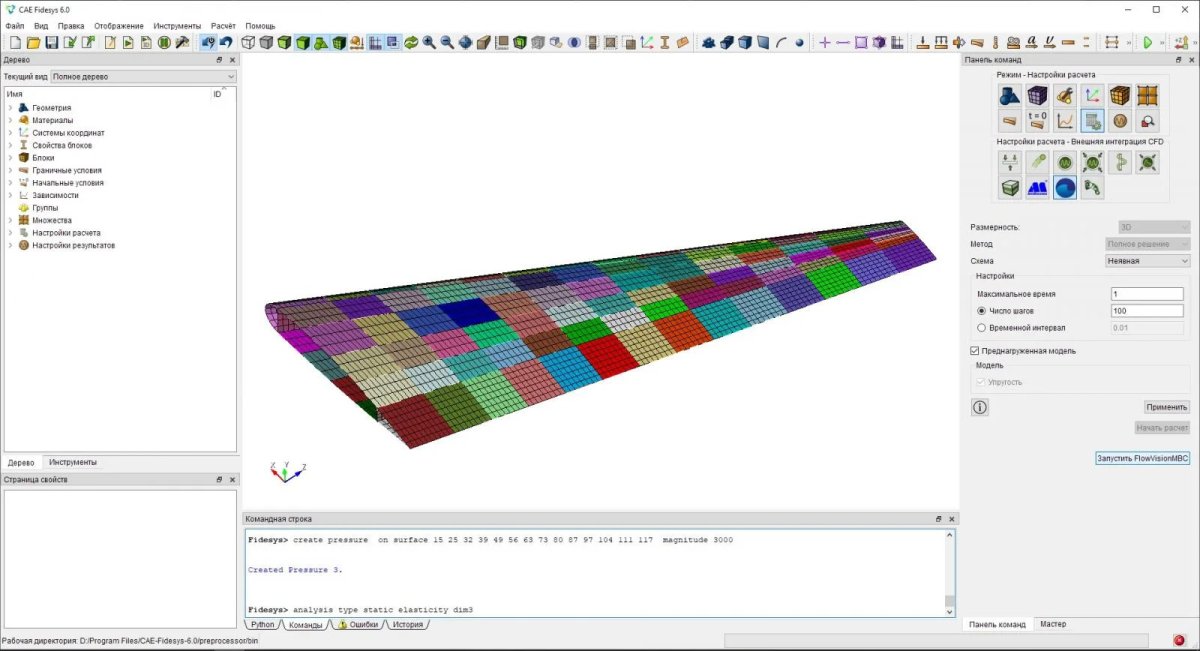Close the Командная строка panel
Image resolution: width=1200 pixels, height=651 pixels.
951,519
